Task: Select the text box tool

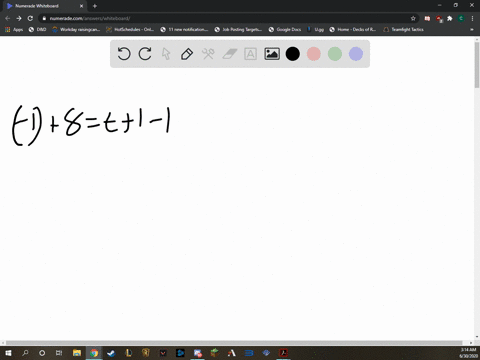Action: (x=250, y=54)
